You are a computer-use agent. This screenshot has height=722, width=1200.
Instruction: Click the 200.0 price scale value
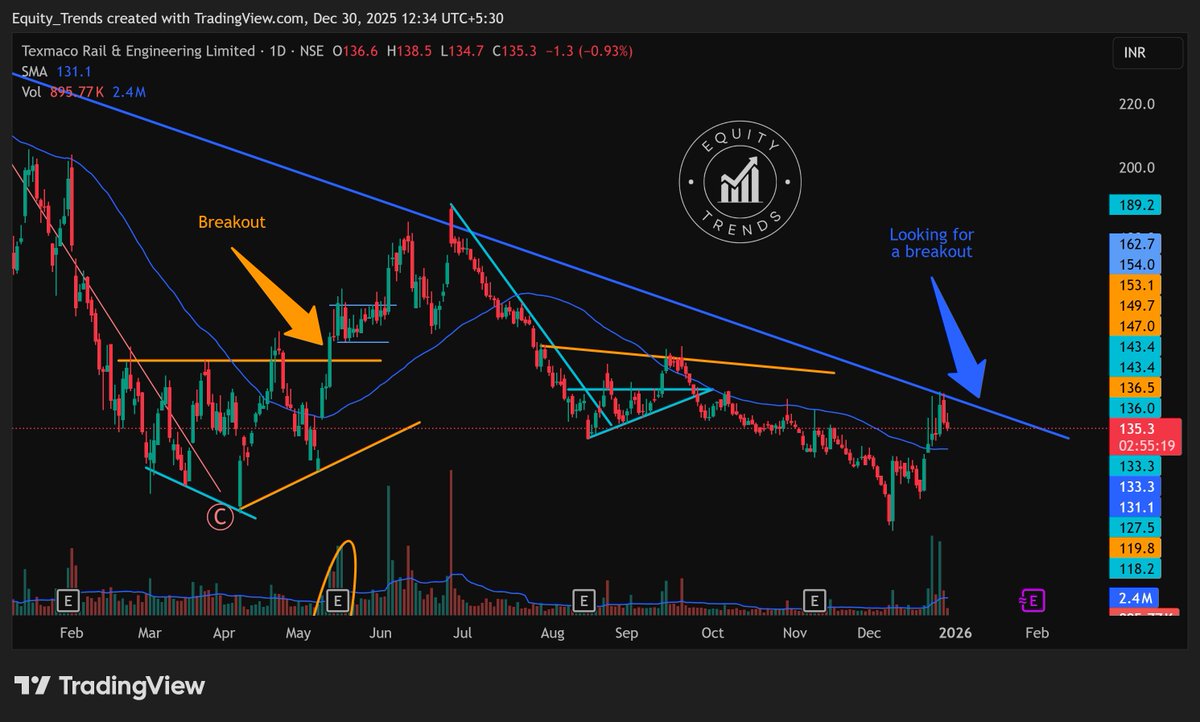point(1137,168)
